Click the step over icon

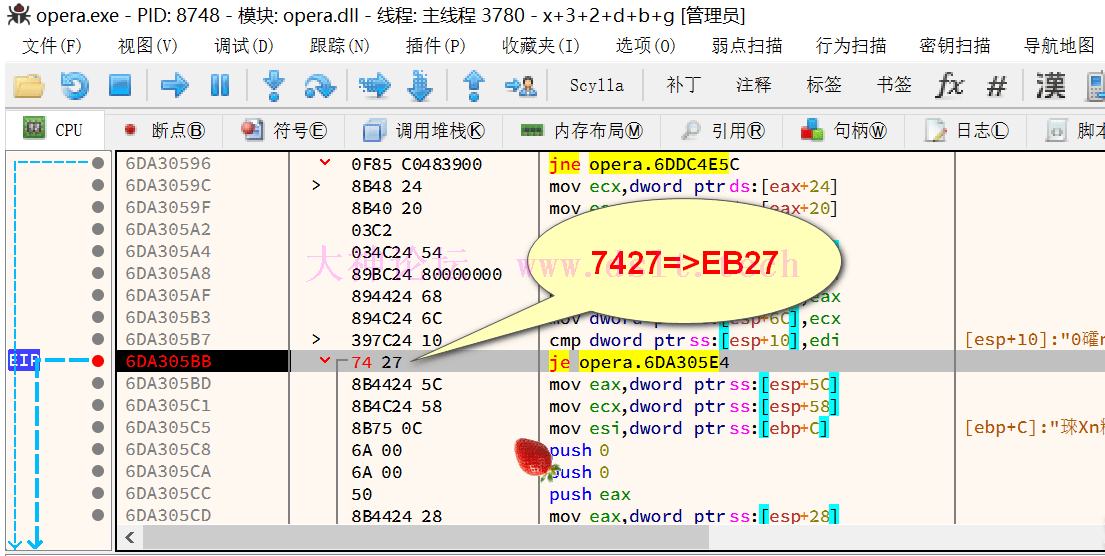coord(319,86)
